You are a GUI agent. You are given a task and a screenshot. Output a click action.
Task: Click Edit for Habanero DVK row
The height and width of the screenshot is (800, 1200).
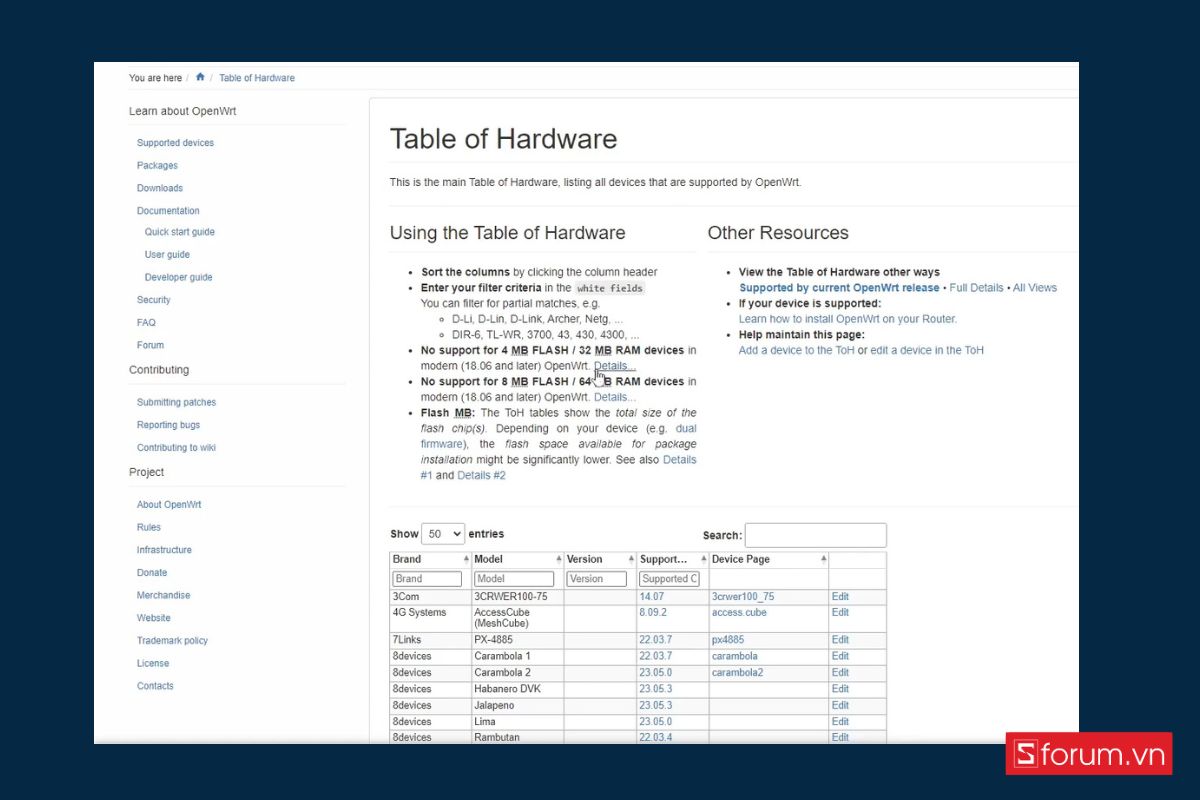point(840,689)
